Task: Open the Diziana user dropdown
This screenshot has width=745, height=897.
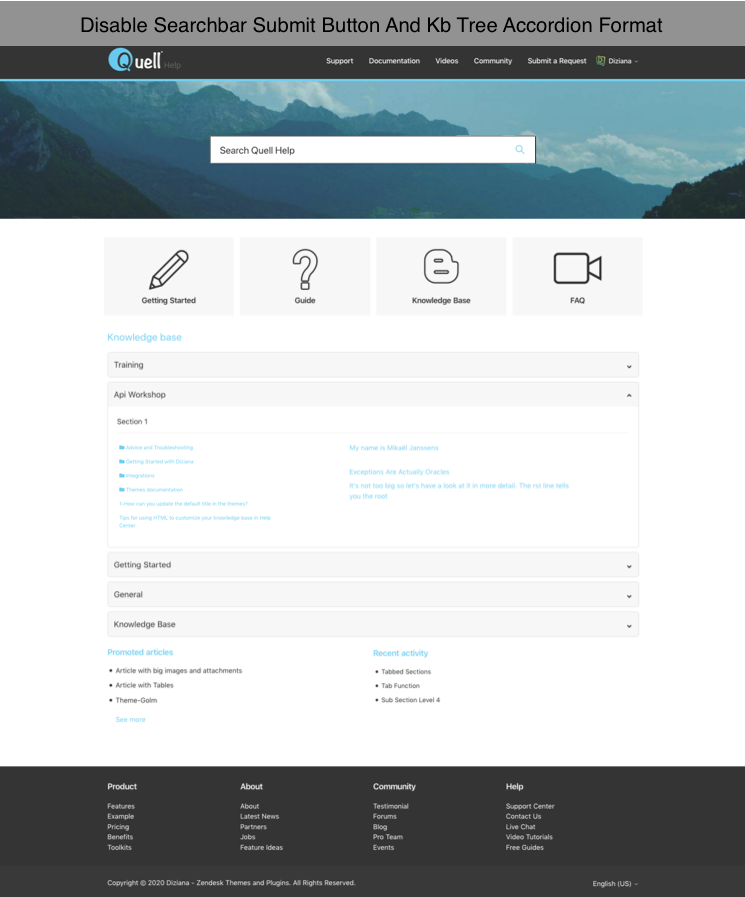Action: [x=617, y=61]
